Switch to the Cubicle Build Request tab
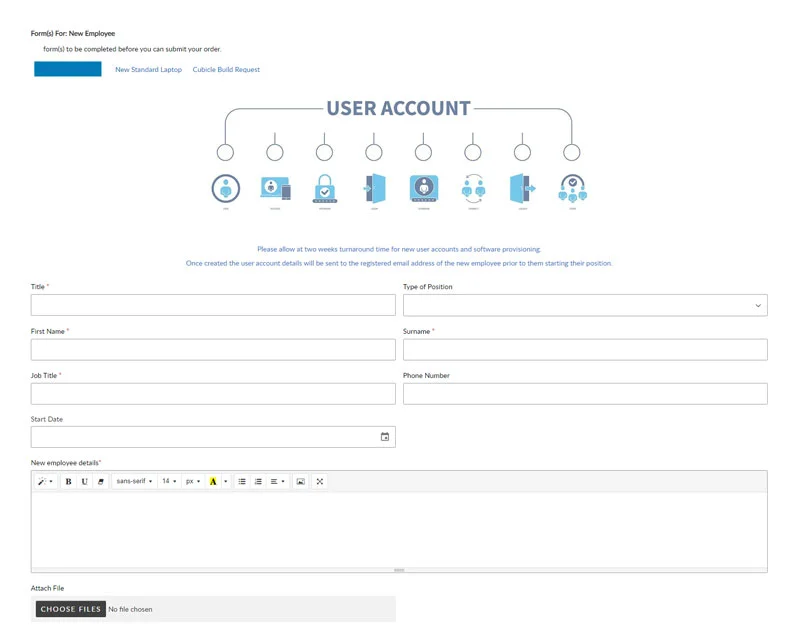The width and height of the screenshot is (800, 643). pyautogui.click(x=226, y=69)
